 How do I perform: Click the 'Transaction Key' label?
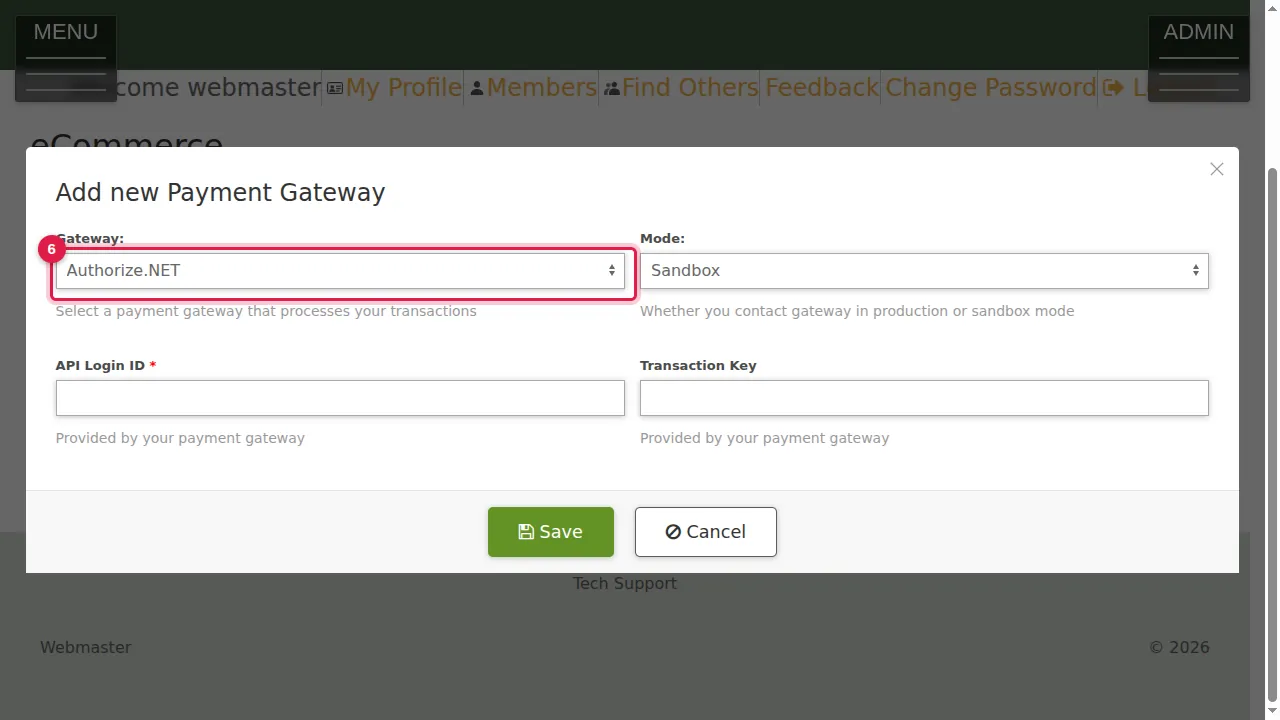click(698, 366)
